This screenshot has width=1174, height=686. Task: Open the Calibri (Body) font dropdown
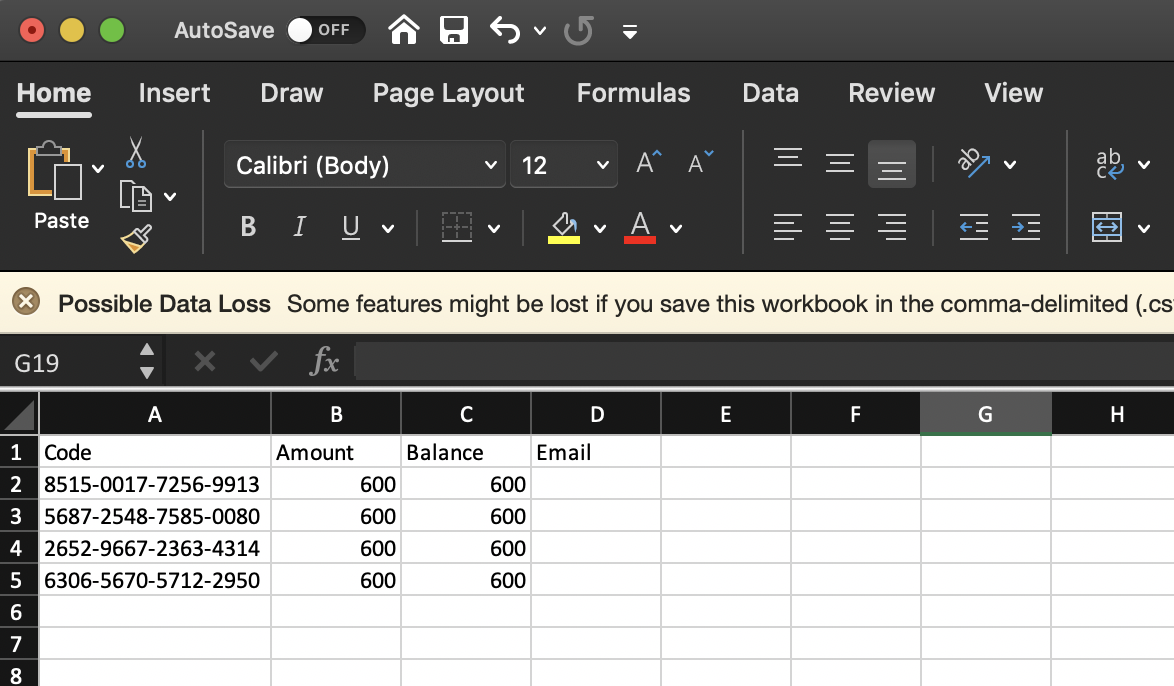(365, 164)
